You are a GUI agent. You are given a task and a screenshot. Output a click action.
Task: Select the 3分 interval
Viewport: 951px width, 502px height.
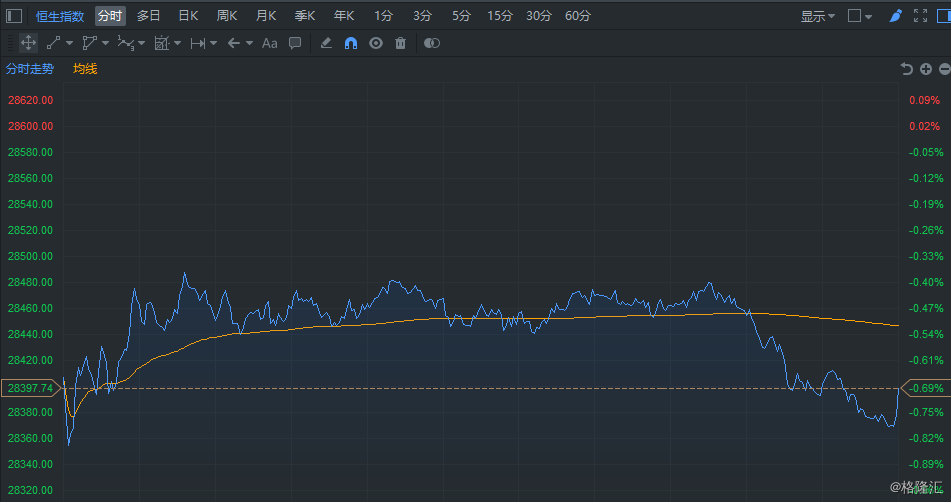[422, 16]
